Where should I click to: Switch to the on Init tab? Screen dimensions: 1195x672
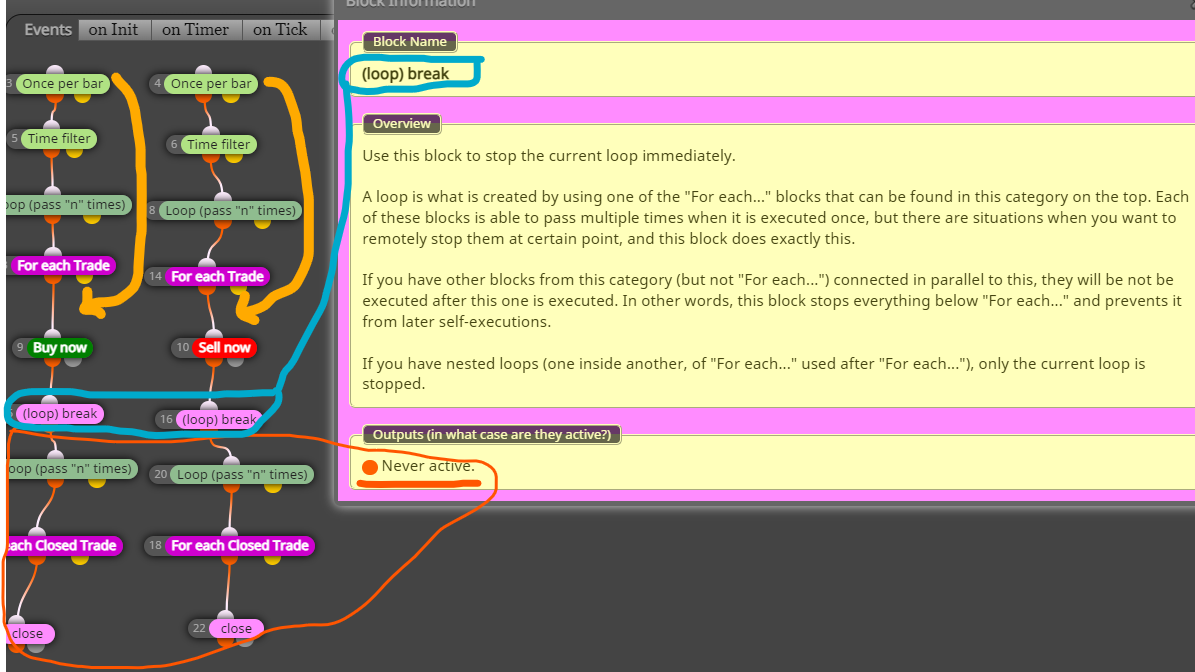(114, 30)
